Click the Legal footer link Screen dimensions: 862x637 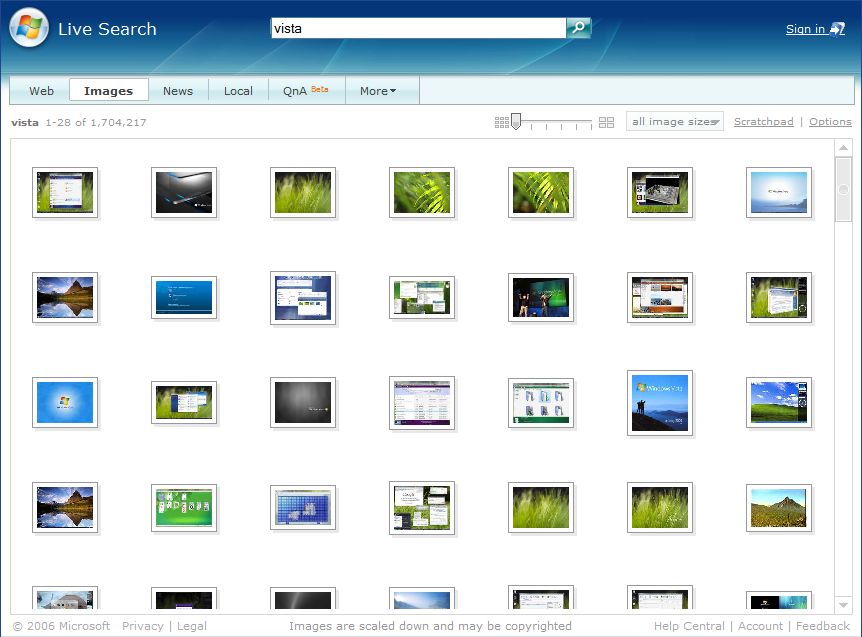click(x=191, y=626)
